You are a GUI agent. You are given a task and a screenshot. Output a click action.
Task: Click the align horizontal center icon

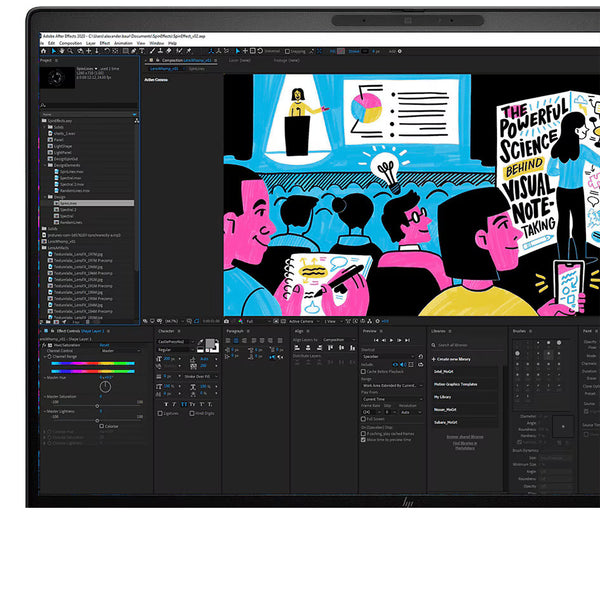[x=308, y=348]
